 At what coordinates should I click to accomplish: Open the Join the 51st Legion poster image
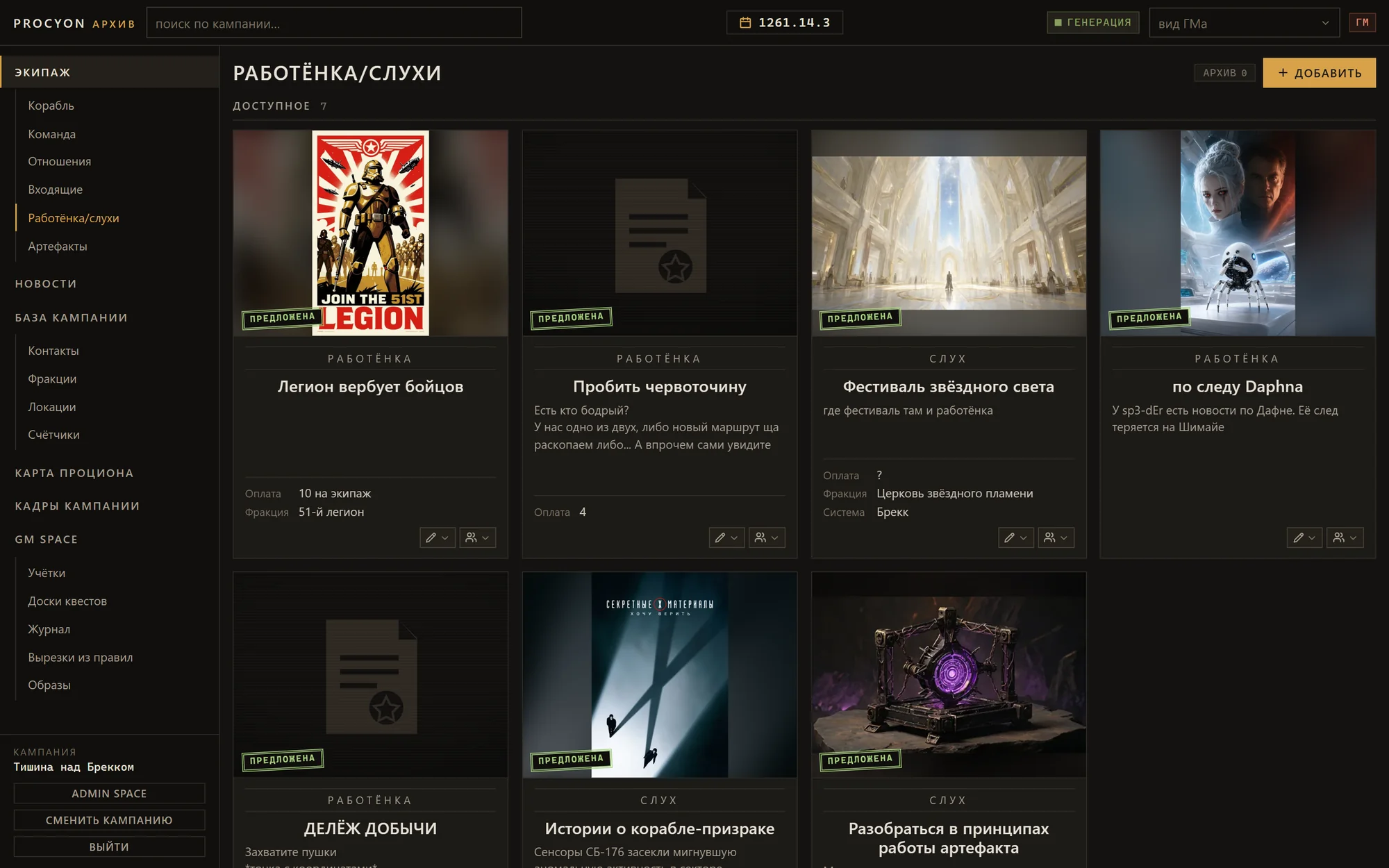click(x=370, y=233)
